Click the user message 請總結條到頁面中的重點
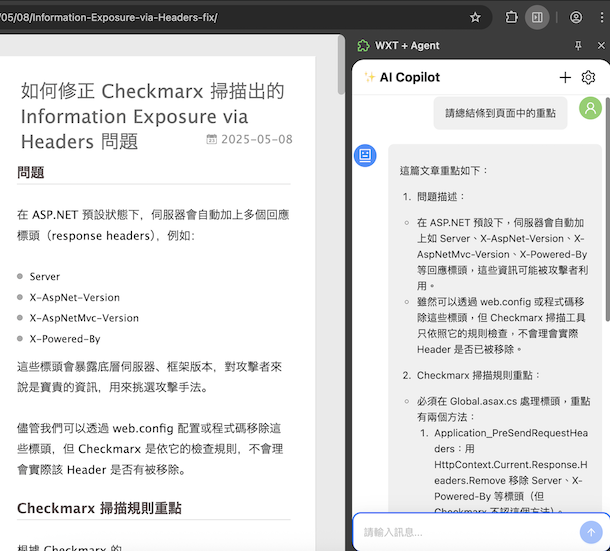This screenshot has width=610, height=551. pyautogui.click(x=500, y=113)
